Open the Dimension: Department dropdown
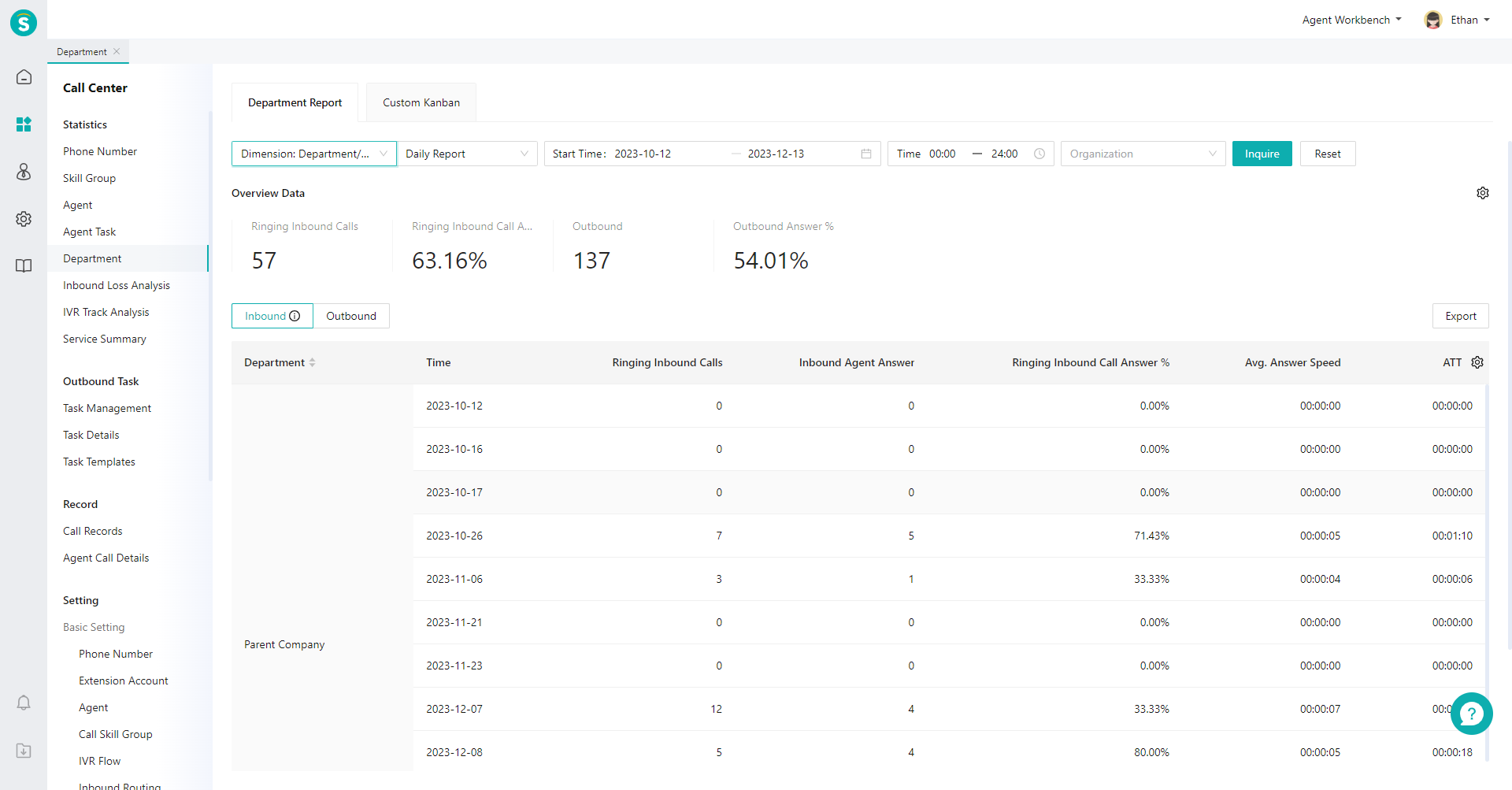Viewport: 1512px width, 790px height. coord(314,154)
